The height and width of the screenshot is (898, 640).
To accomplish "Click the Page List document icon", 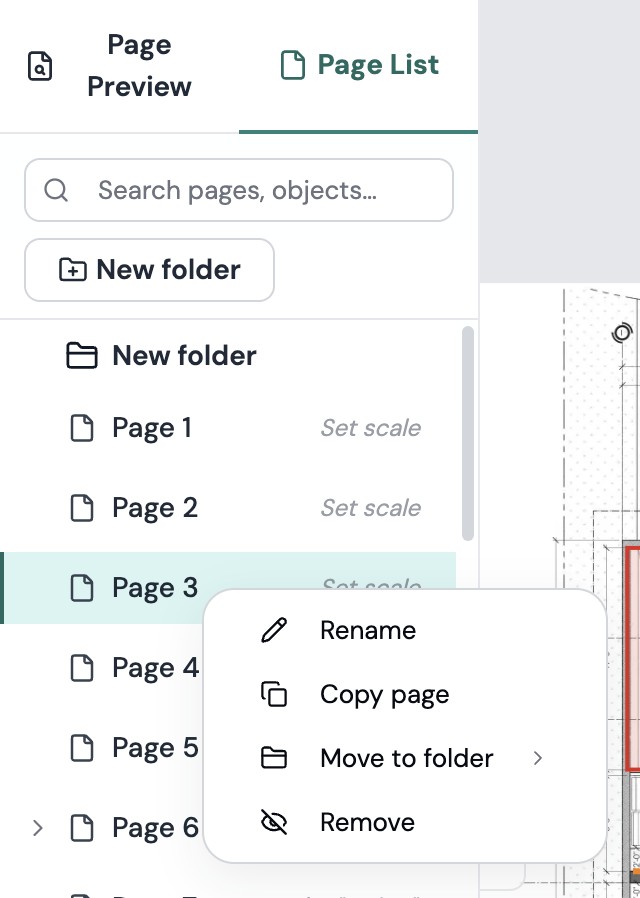I will pyautogui.click(x=293, y=65).
